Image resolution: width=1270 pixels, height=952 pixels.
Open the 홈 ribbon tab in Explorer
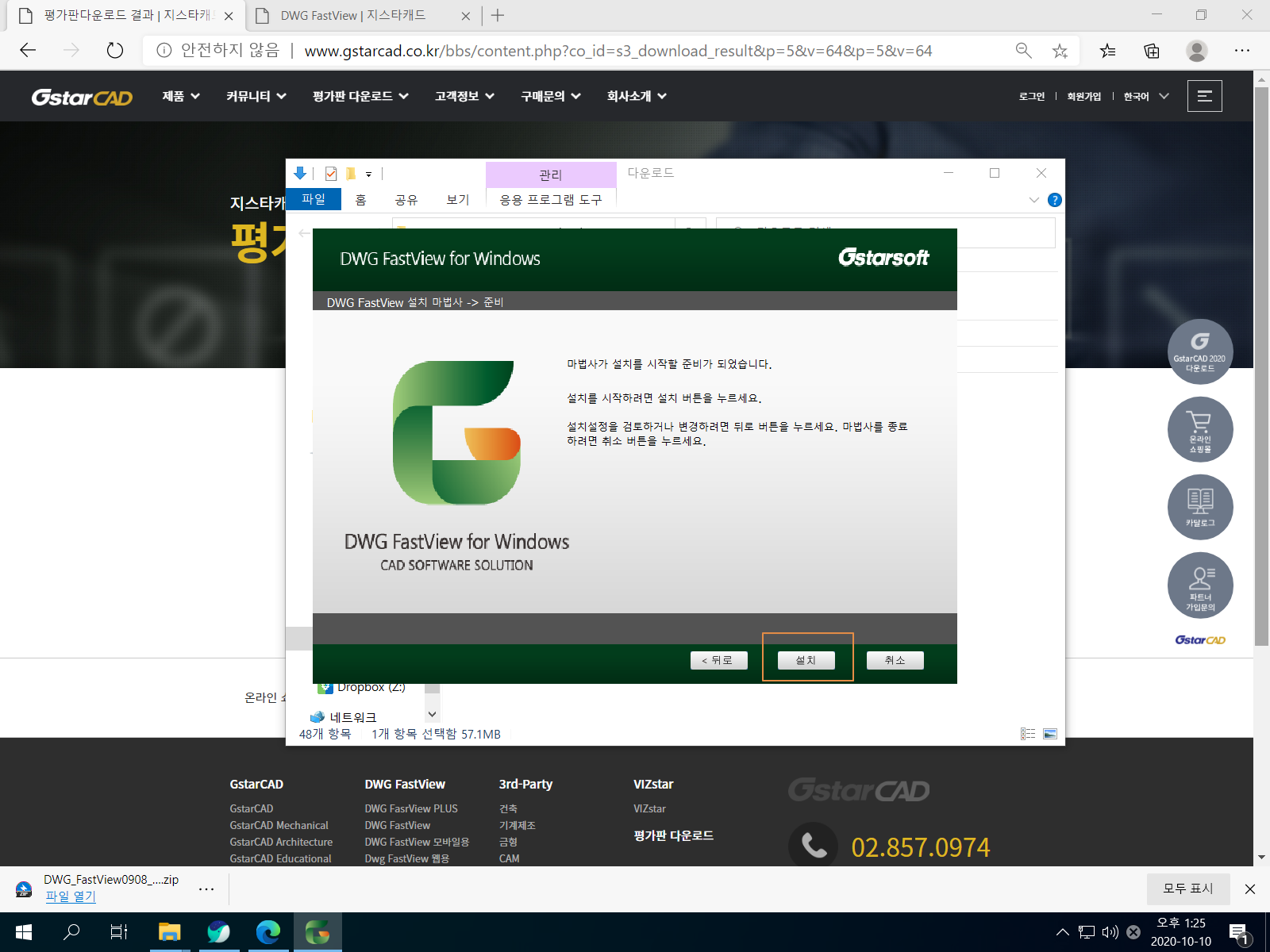(x=360, y=200)
